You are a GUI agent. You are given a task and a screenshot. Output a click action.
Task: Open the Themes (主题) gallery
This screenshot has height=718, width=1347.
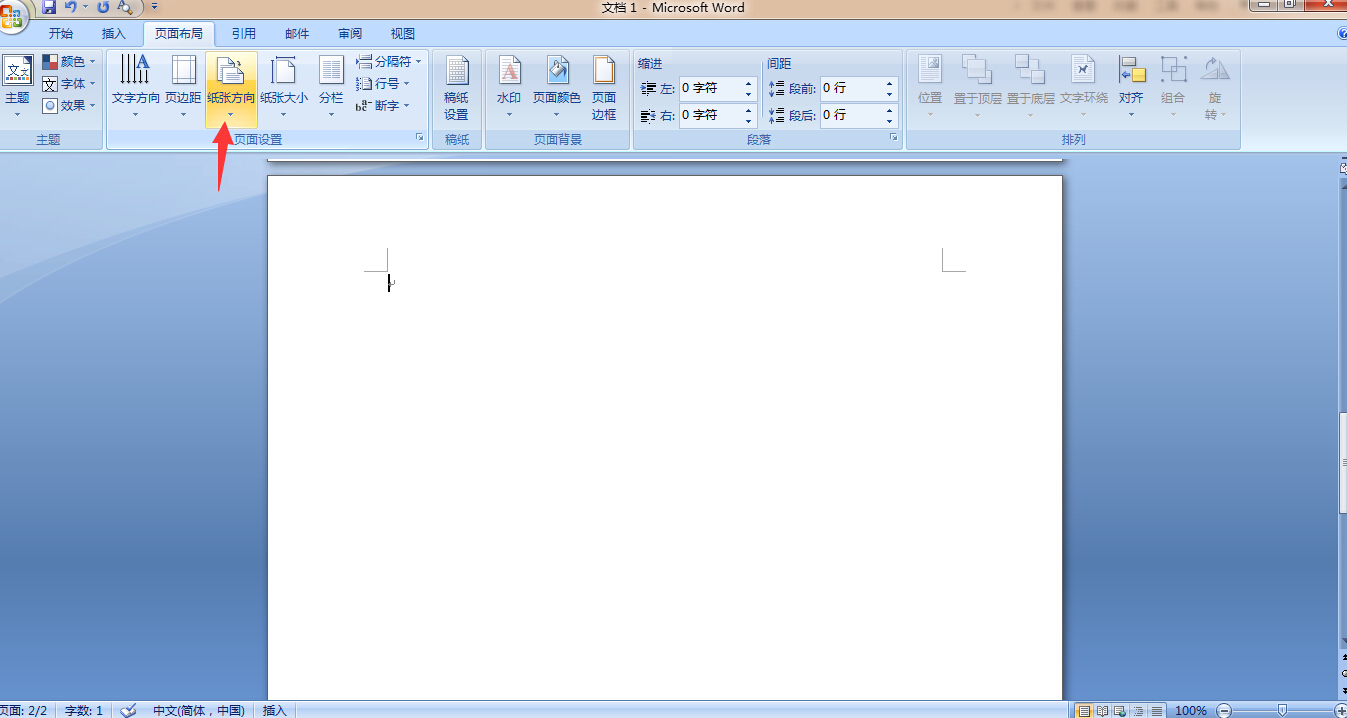pos(17,87)
